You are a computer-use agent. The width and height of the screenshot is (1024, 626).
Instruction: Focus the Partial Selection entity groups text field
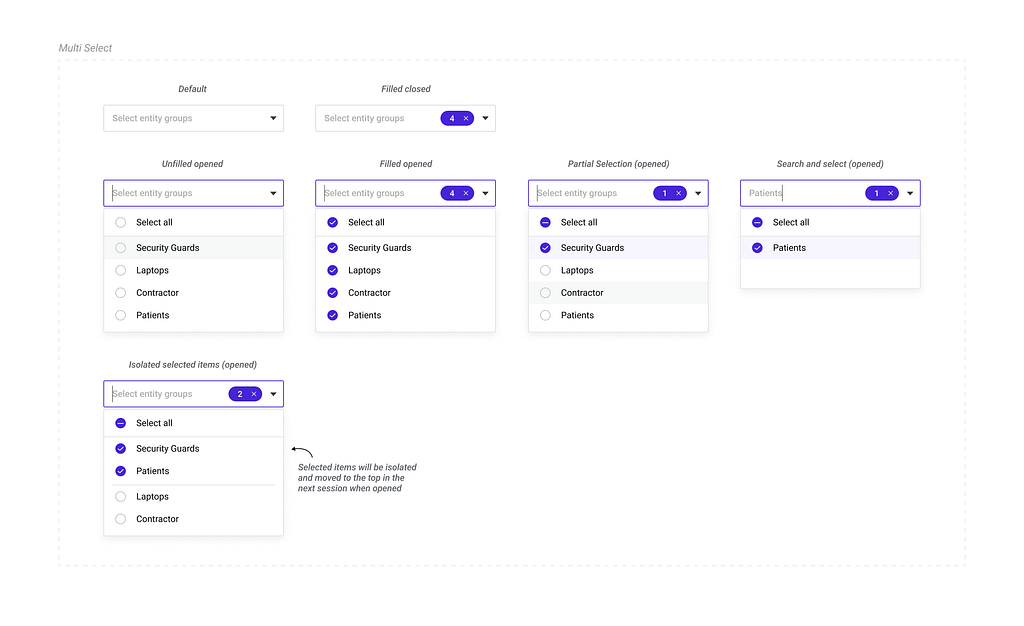(590, 193)
